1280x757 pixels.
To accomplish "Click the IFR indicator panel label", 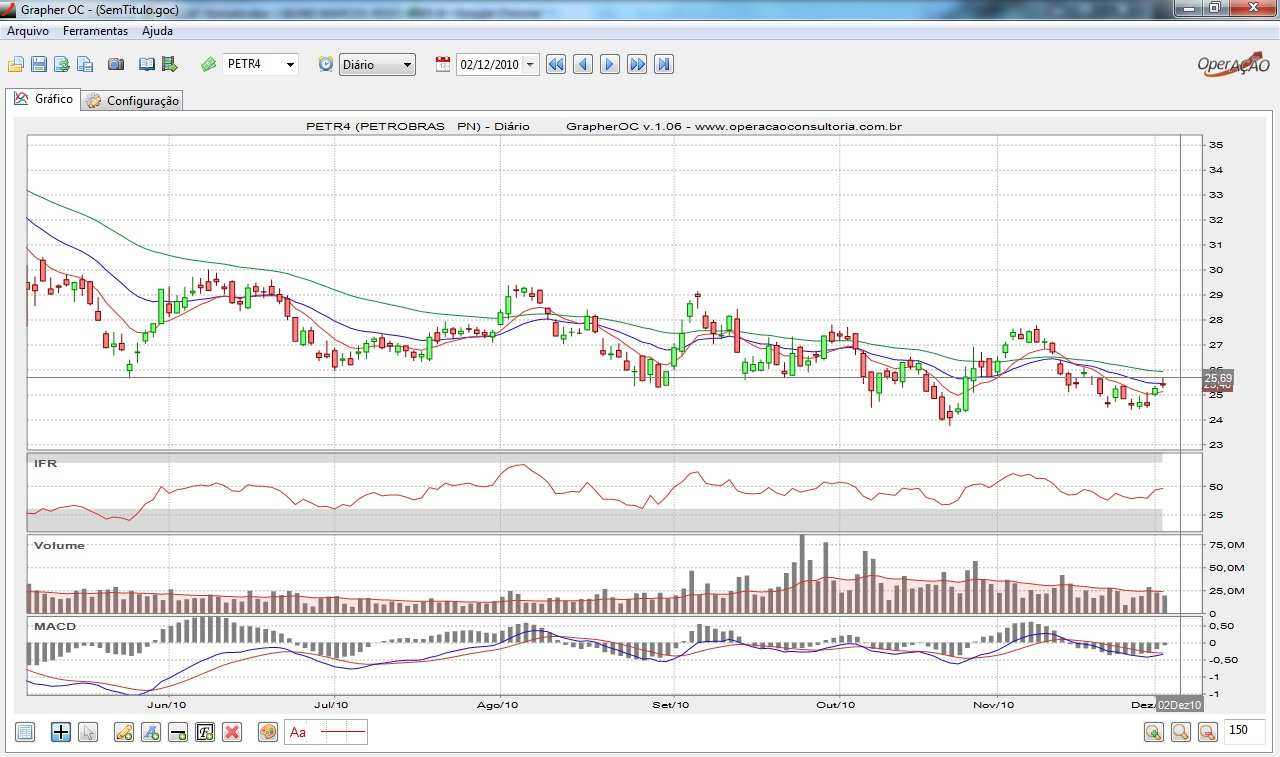I will pyautogui.click(x=44, y=463).
